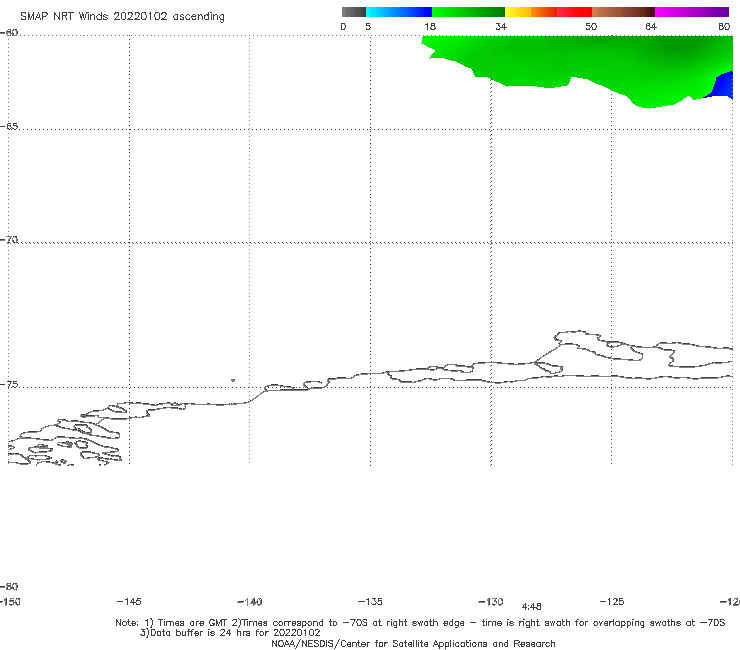Click the gray segment of the color bar
This screenshot has height=650, width=740.
tap(353, 12)
